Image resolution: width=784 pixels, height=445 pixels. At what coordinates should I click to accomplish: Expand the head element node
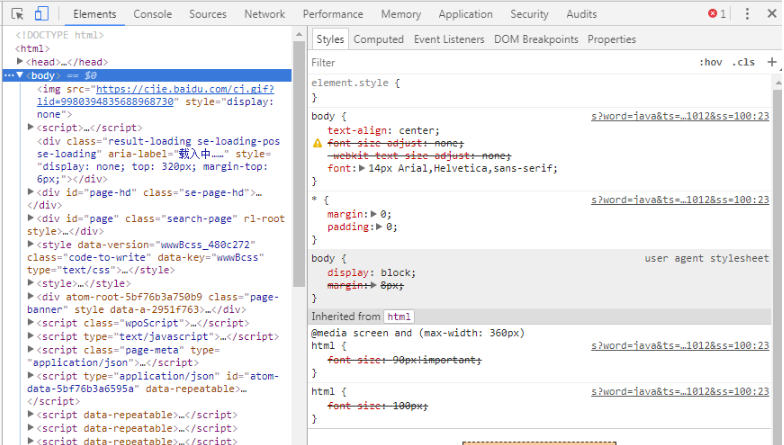click(20, 62)
